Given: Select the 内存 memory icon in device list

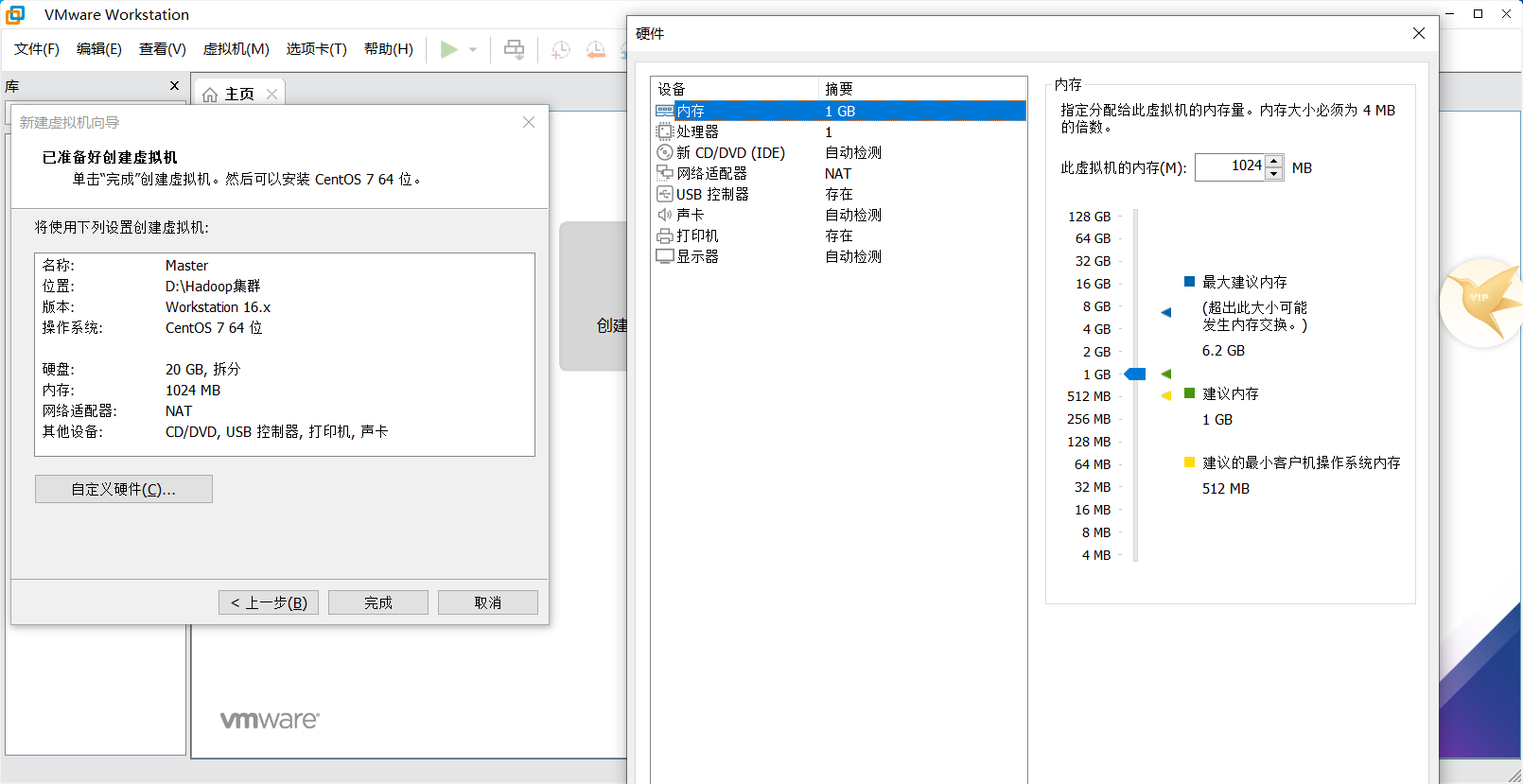Looking at the screenshot, I should point(665,111).
